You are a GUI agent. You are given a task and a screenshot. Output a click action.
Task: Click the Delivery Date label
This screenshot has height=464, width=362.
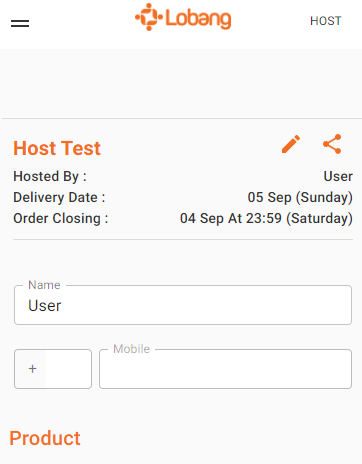pos(59,197)
